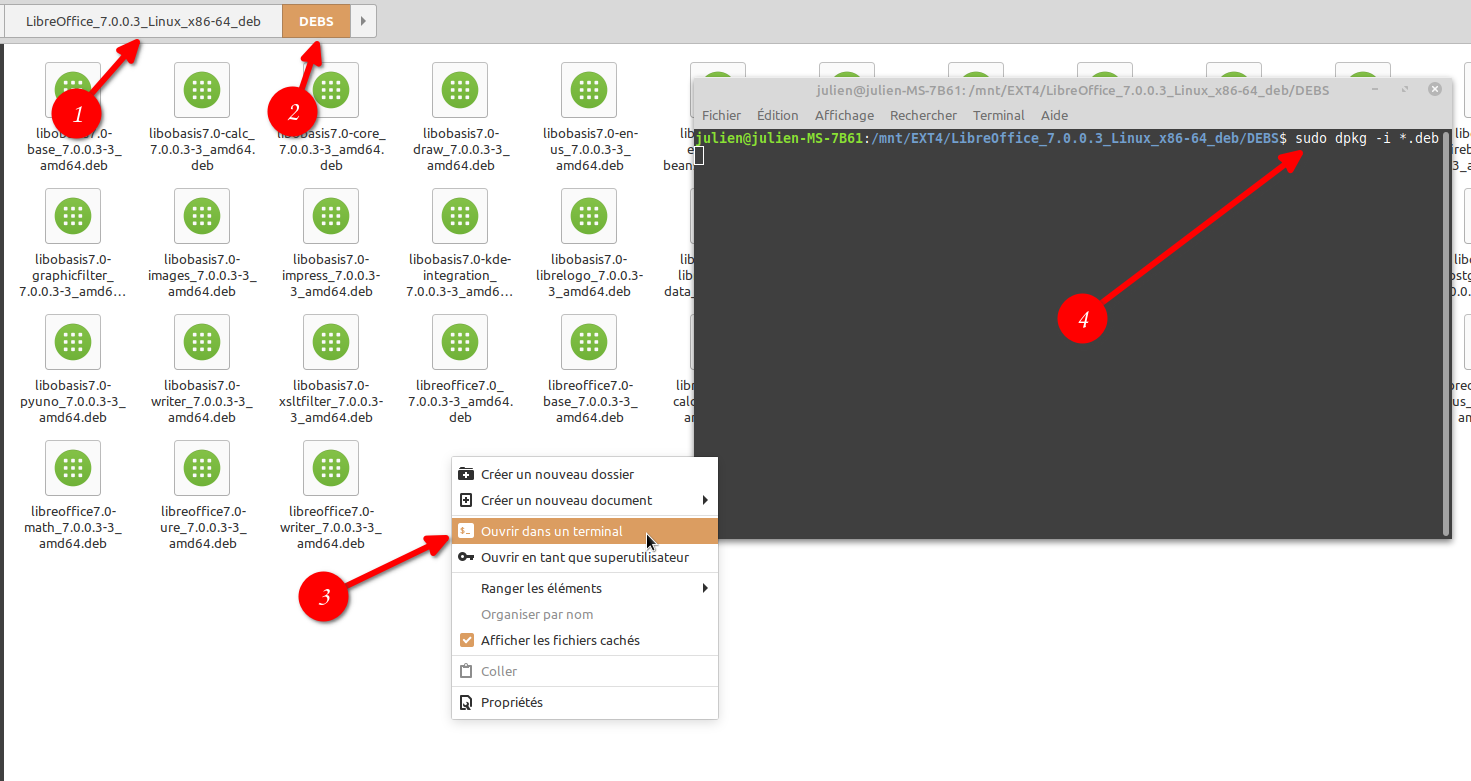Image resolution: width=1471 pixels, height=781 pixels.
Task: Click the DEBS path bar button
Action: point(316,21)
